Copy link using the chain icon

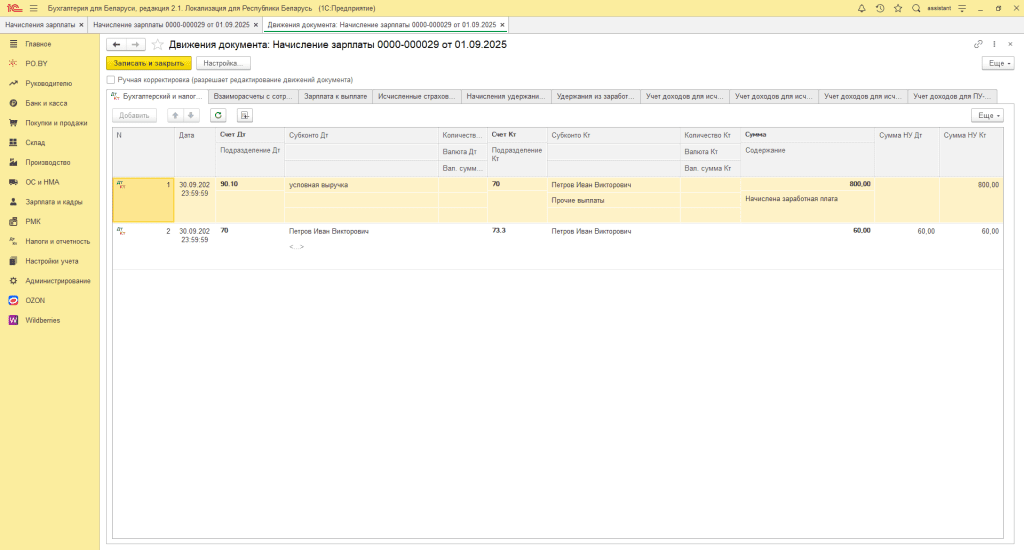pyautogui.click(x=978, y=45)
